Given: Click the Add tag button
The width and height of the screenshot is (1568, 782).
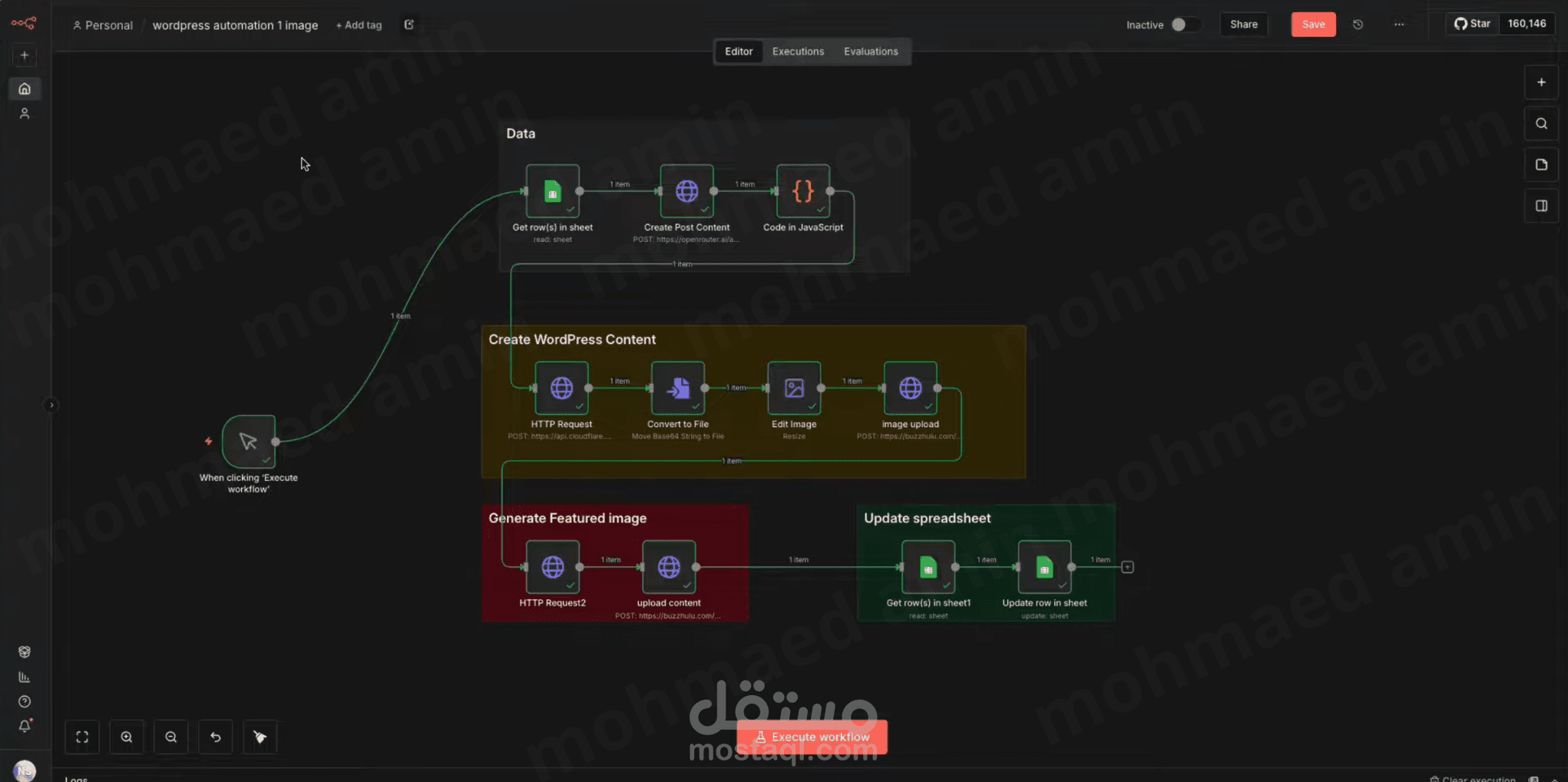Looking at the screenshot, I should click(359, 25).
